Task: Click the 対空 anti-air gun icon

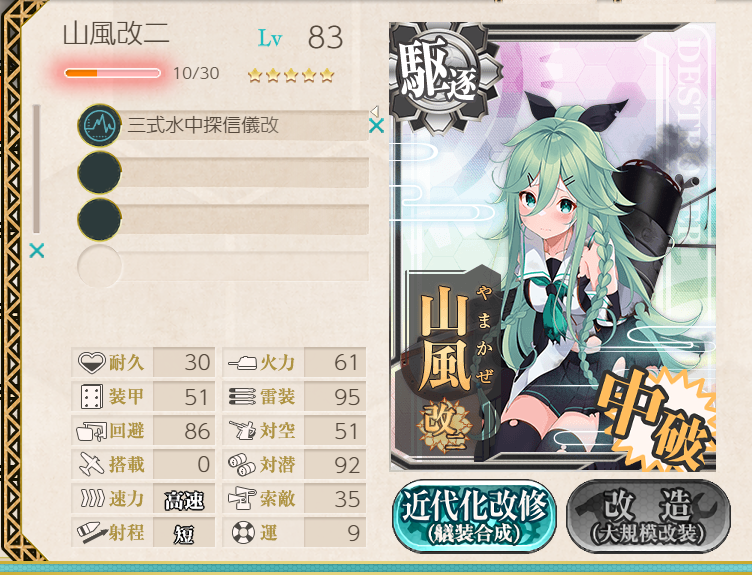Action: tap(242, 431)
